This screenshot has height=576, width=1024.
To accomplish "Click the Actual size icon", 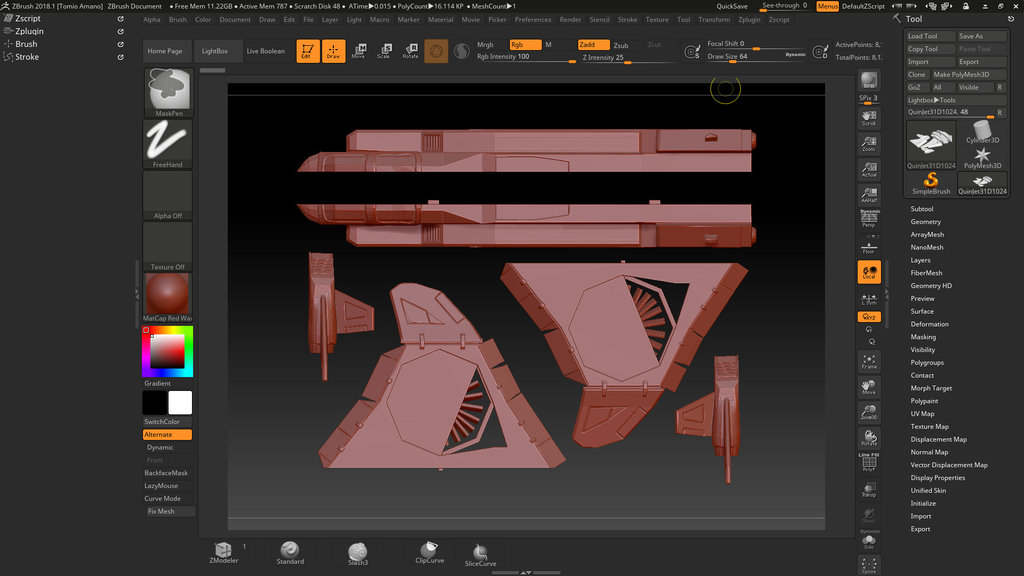I will point(869,169).
